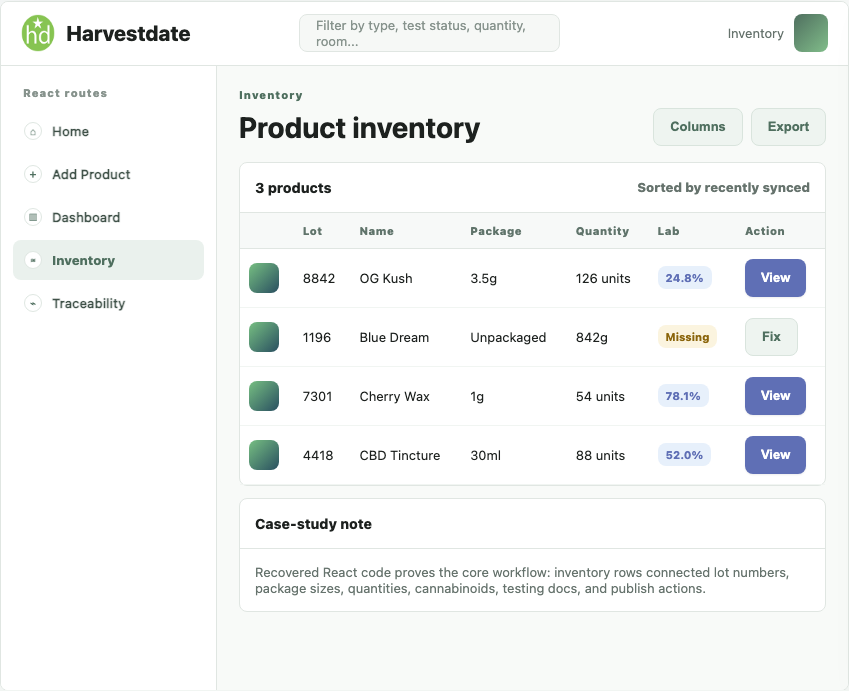Click the 126 units quantity
Viewport: 849px width, 691px height.
603,278
